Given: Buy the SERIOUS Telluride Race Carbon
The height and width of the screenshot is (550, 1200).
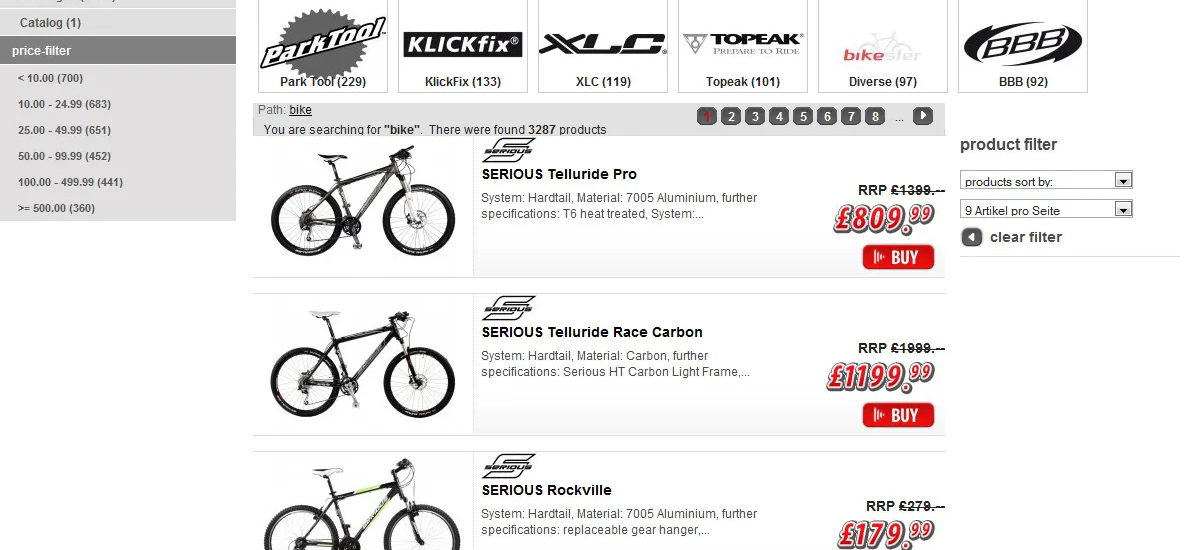Looking at the screenshot, I should [898, 415].
